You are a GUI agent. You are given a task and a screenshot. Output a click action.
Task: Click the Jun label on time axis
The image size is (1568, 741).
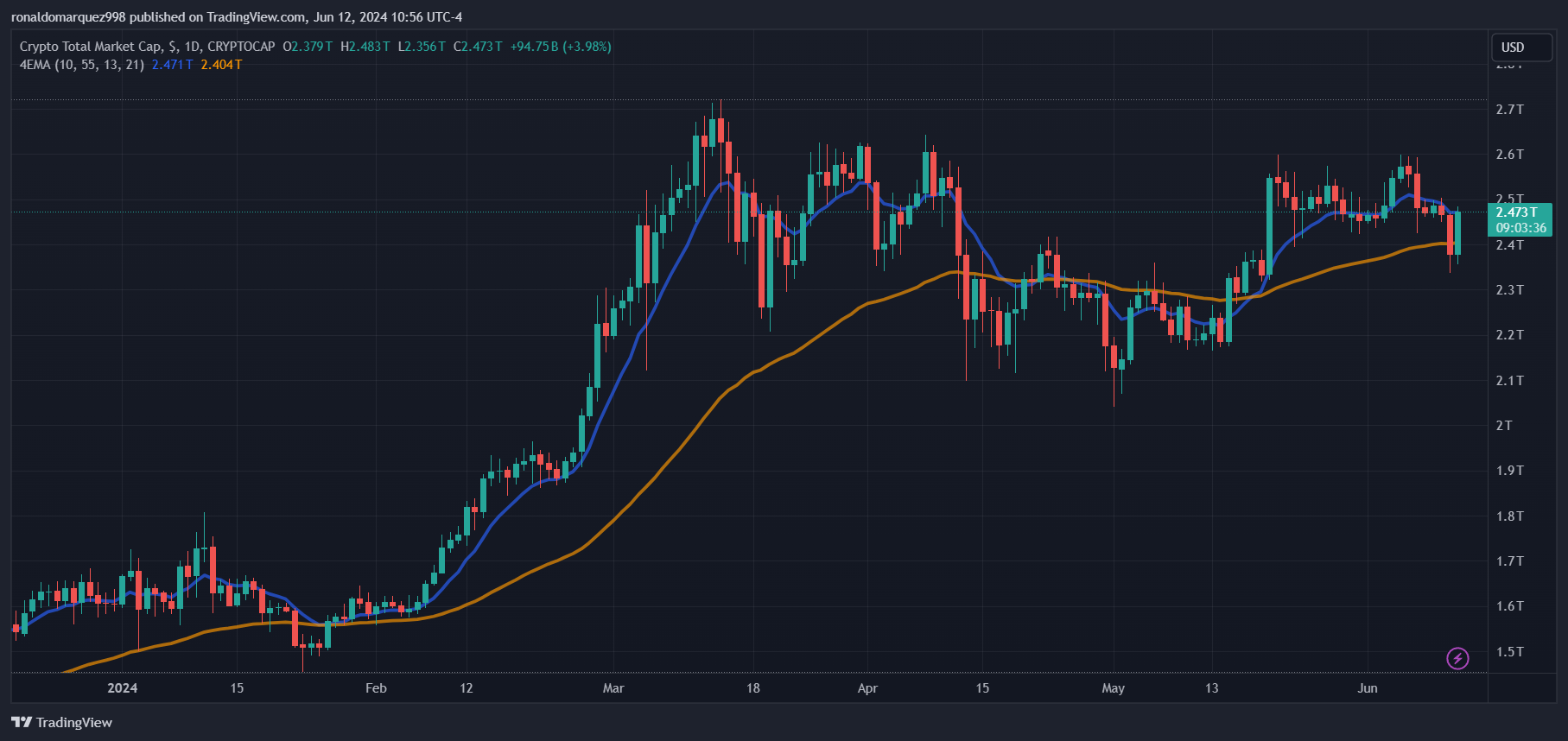click(x=1368, y=688)
